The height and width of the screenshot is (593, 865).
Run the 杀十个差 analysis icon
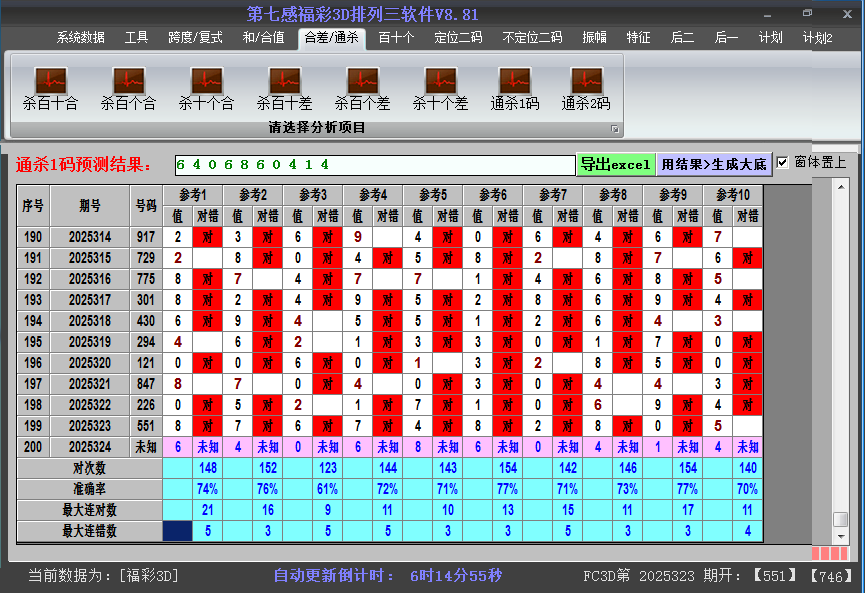point(440,82)
